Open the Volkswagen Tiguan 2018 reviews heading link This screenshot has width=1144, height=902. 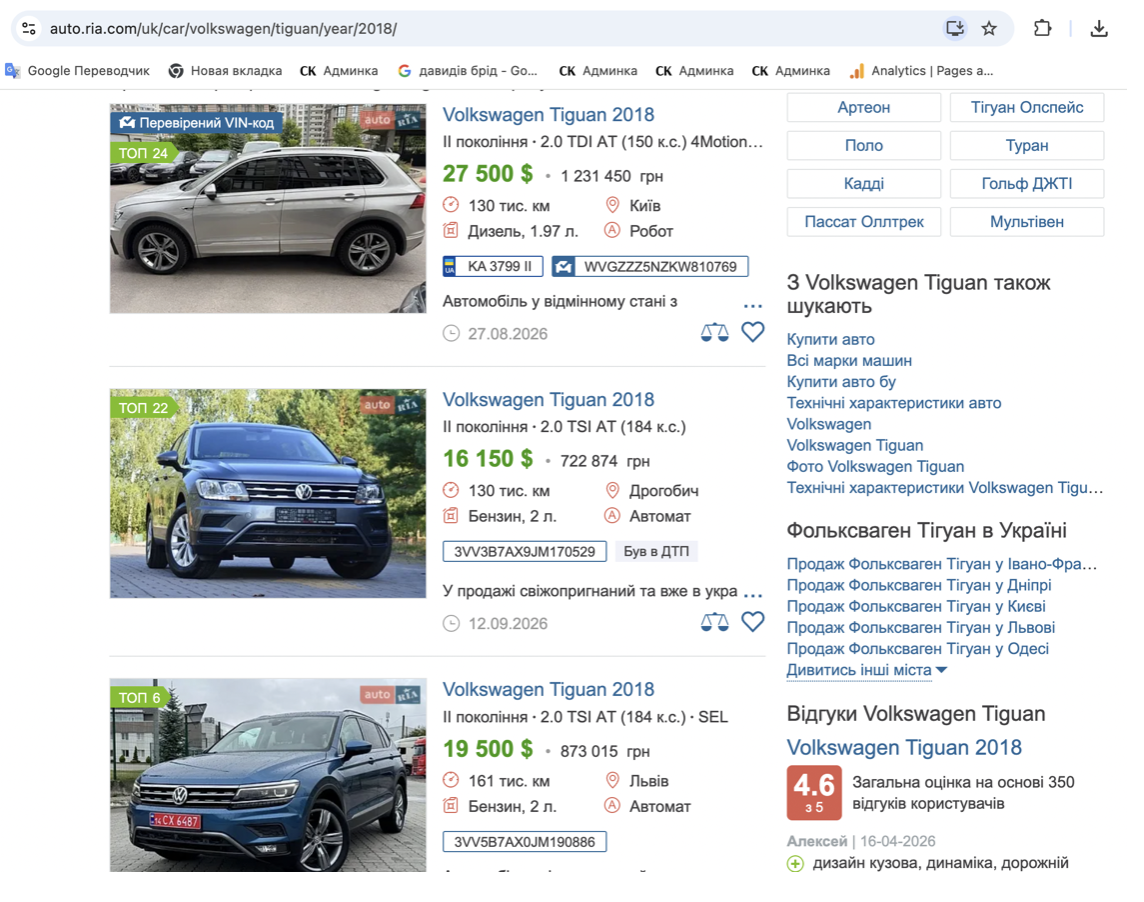(904, 747)
